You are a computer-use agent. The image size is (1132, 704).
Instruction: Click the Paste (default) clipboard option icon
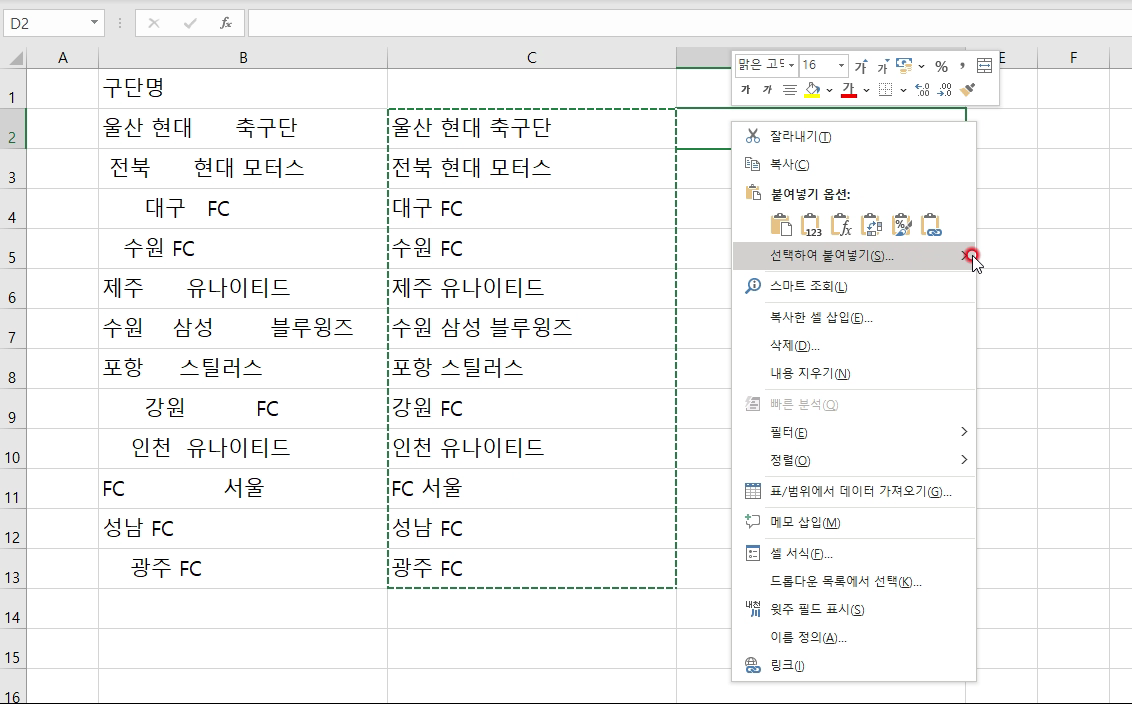781,225
